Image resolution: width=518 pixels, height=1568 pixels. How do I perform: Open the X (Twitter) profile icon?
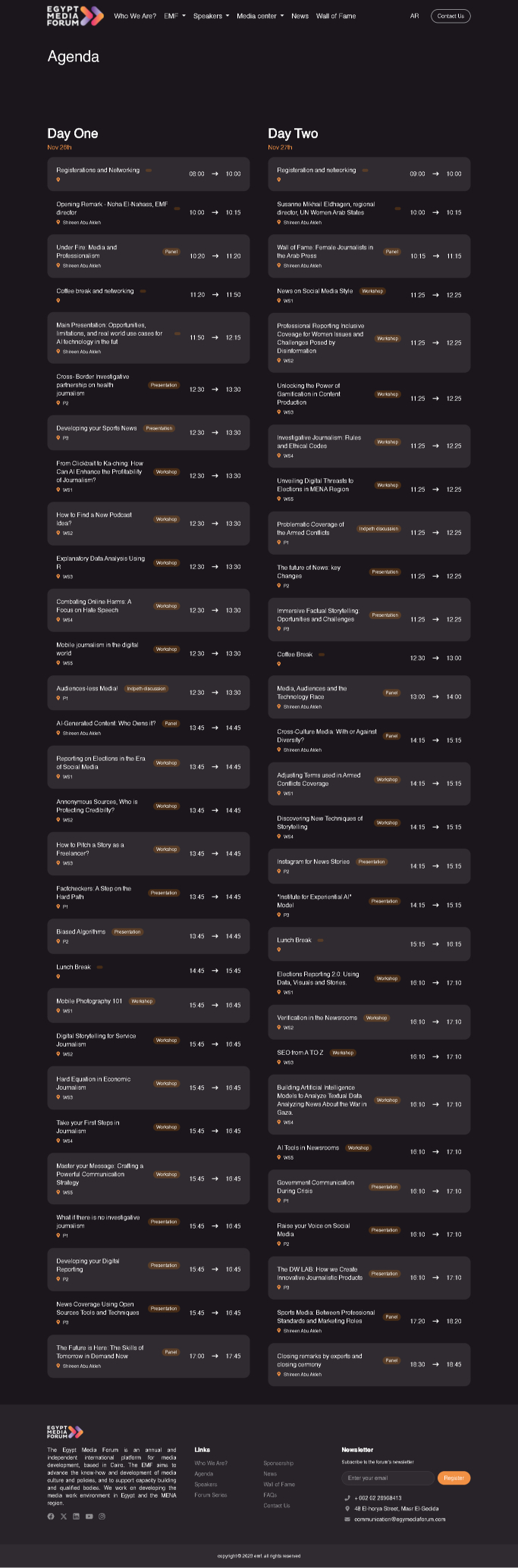pos(64,1516)
